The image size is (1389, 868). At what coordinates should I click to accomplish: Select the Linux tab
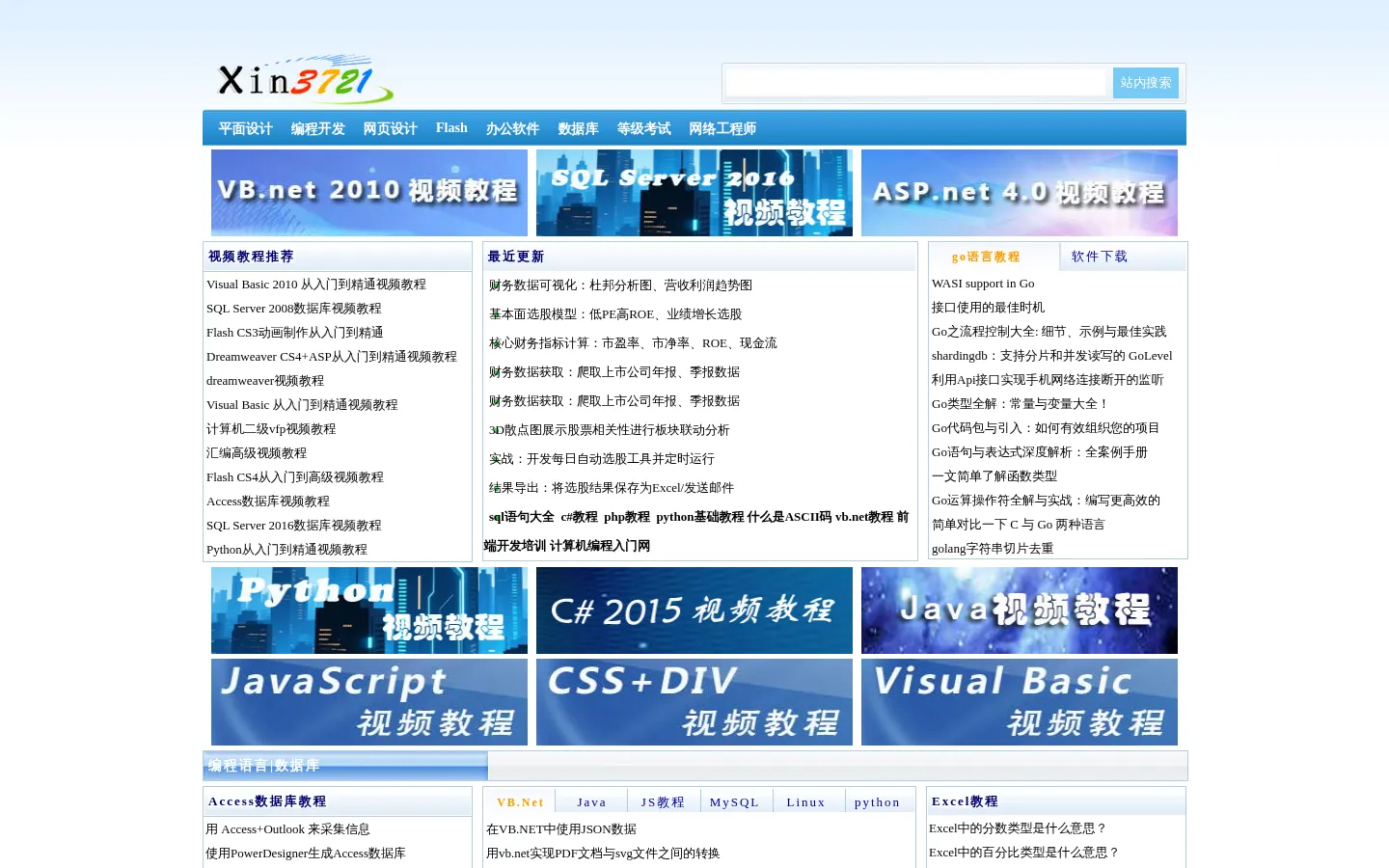coord(806,802)
